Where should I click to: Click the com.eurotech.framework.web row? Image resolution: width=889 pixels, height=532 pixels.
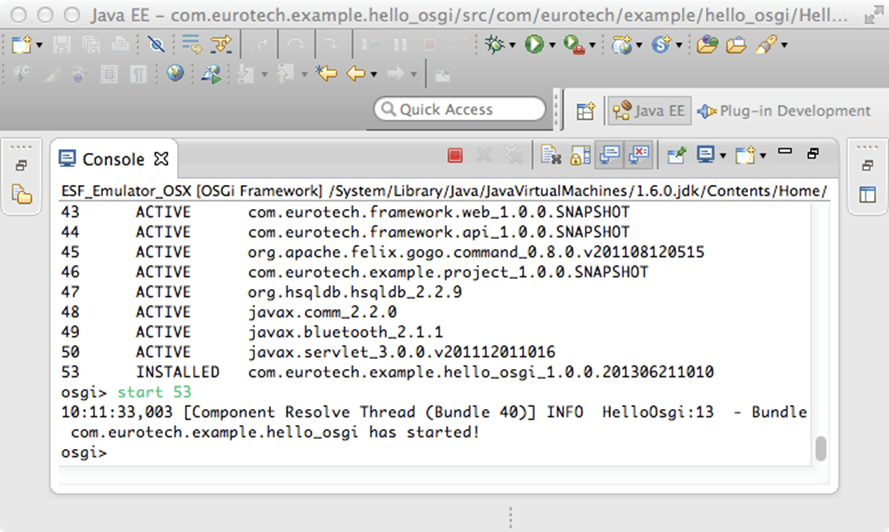(x=345, y=212)
